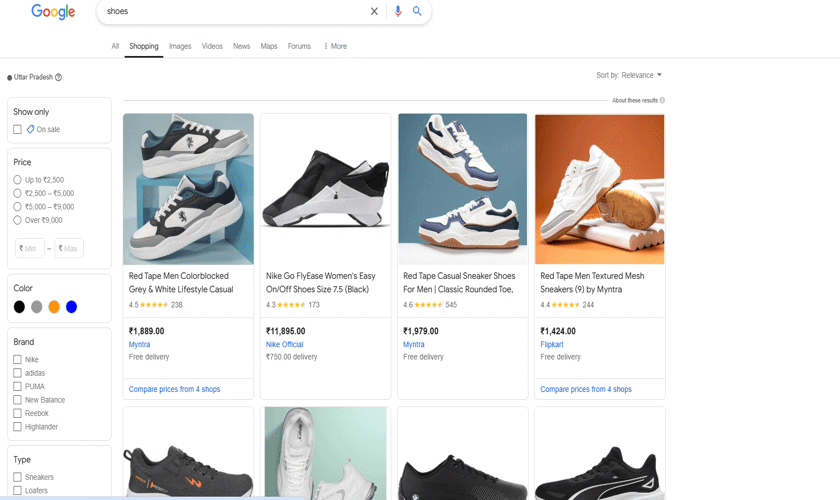Clear the search box with the X icon
This screenshot has height=500, width=840.
(x=375, y=12)
